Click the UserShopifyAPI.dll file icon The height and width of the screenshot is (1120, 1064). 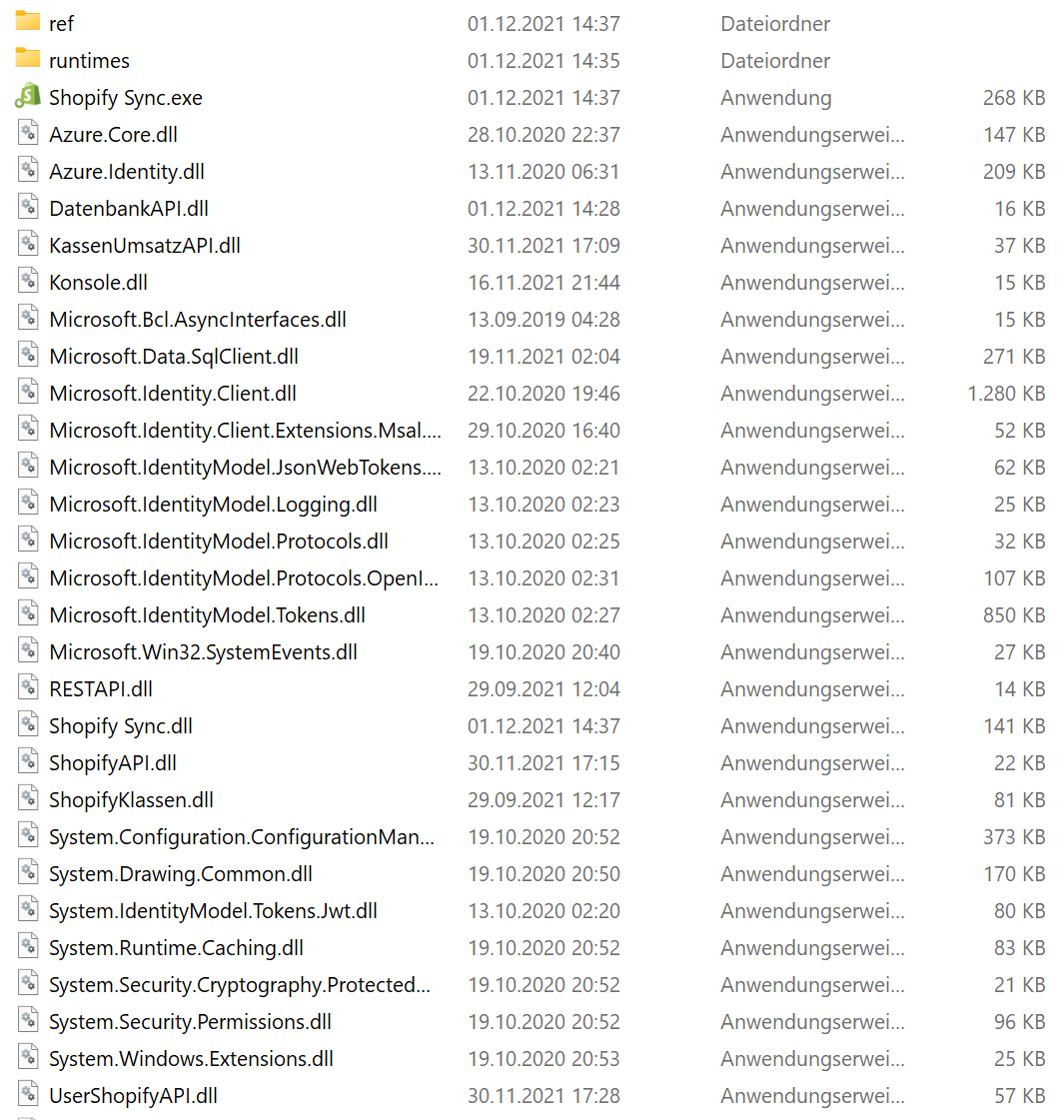[x=28, y=1095]
